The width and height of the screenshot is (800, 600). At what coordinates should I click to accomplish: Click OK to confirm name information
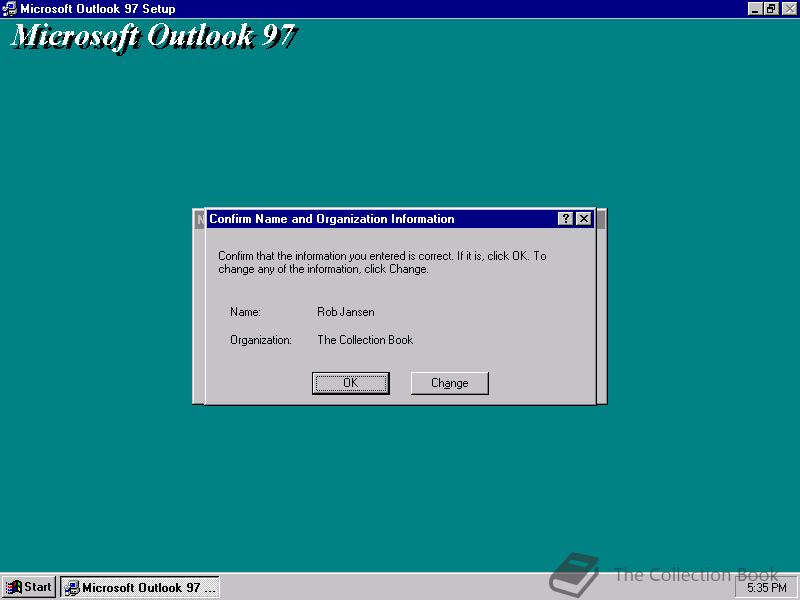[351, 383]
